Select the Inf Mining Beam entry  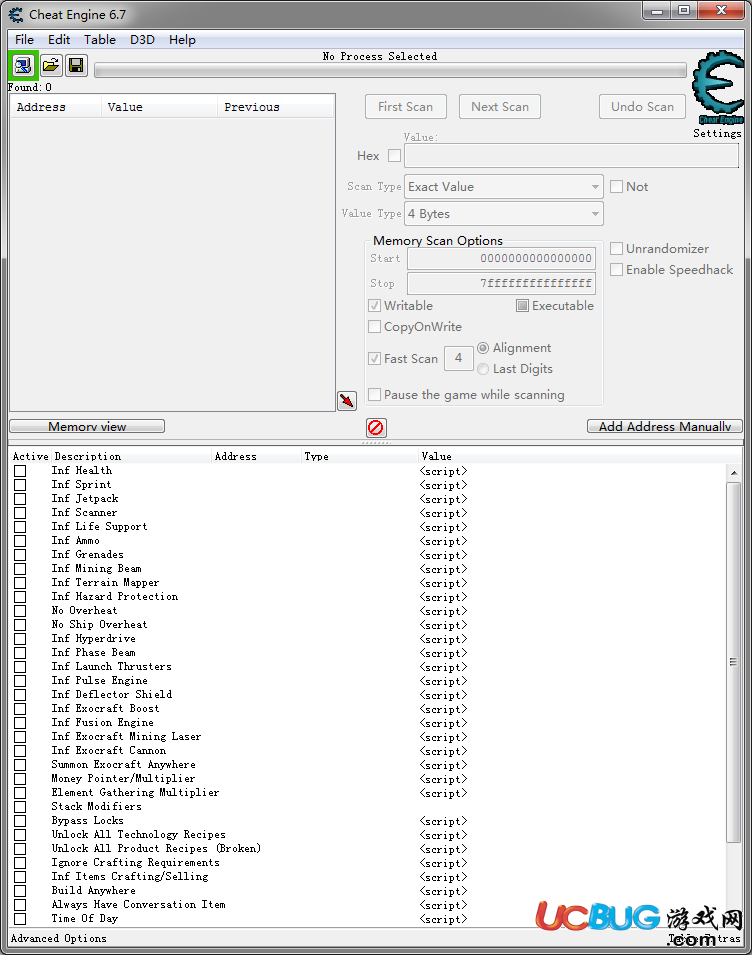pos(96,569)
